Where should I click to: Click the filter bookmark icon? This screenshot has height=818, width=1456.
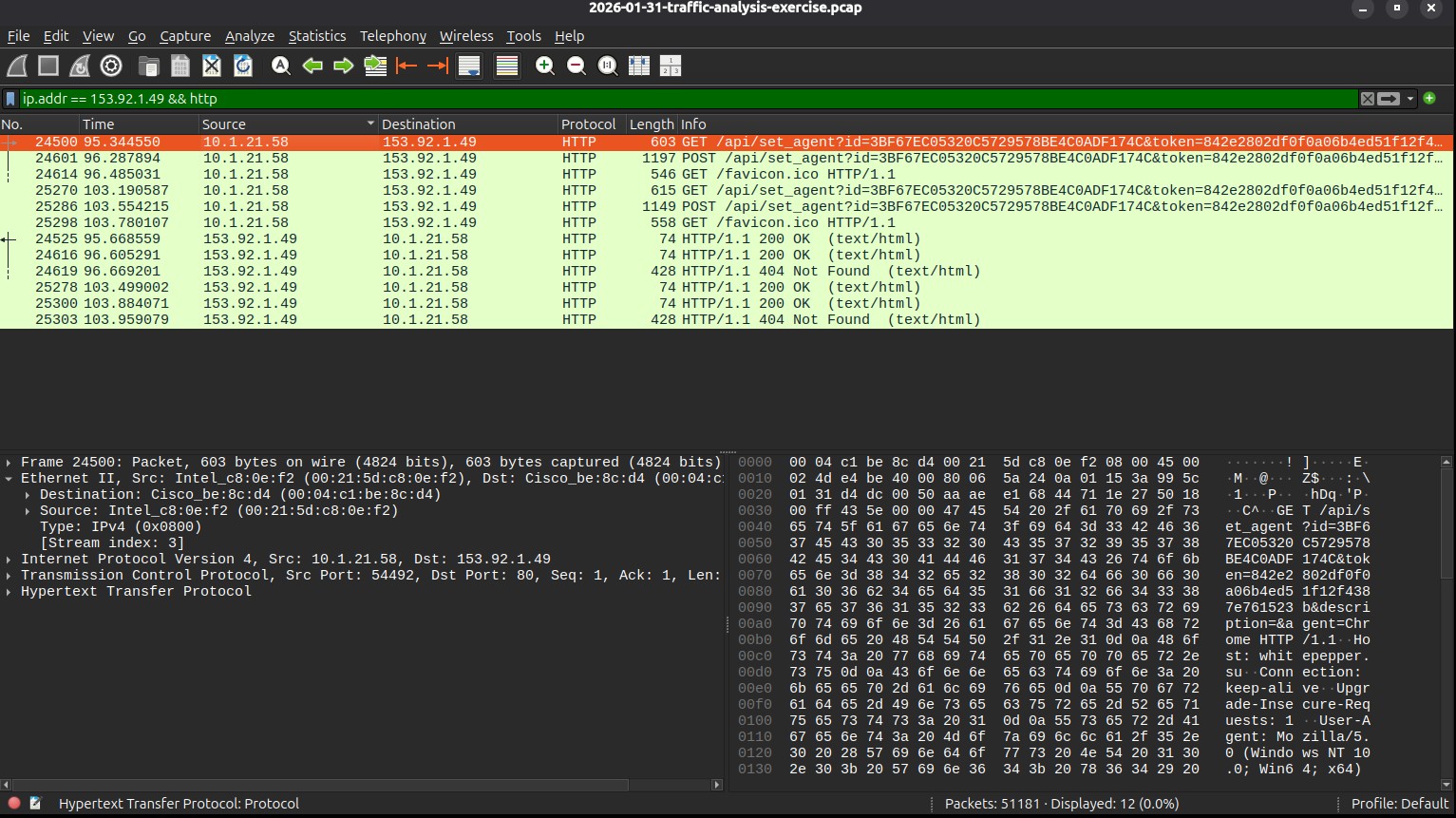point(10,99)
